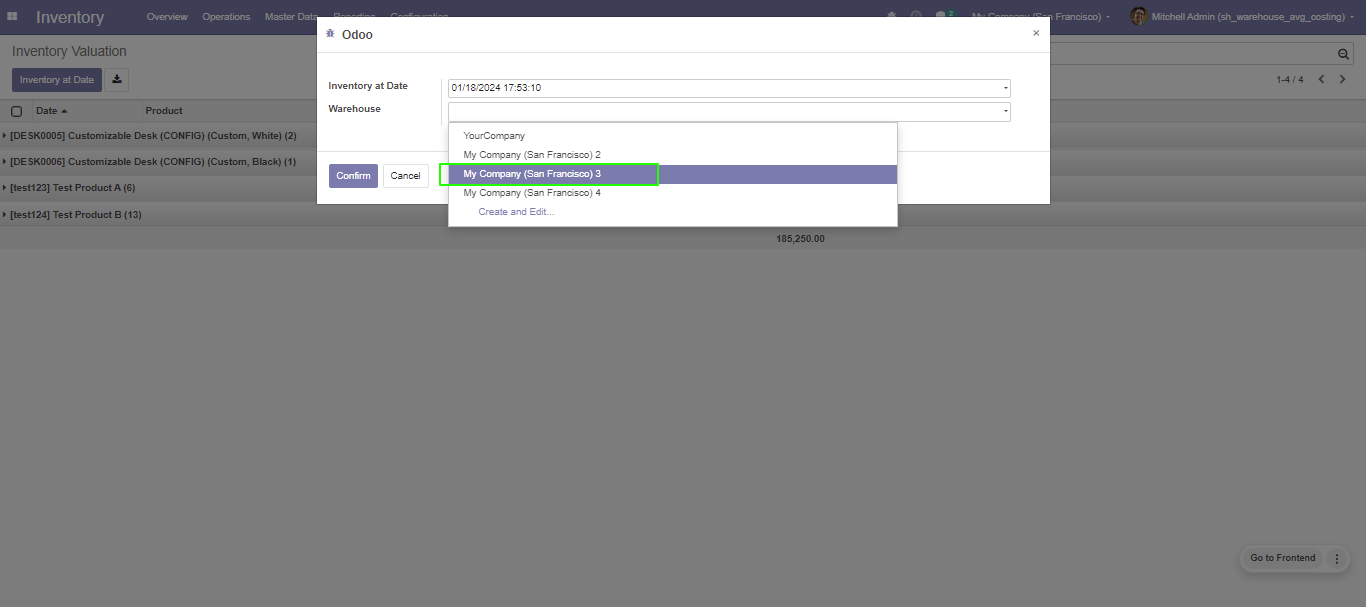
Task: Click the Inventory at Date toolbar button
Action: [57, 80]
